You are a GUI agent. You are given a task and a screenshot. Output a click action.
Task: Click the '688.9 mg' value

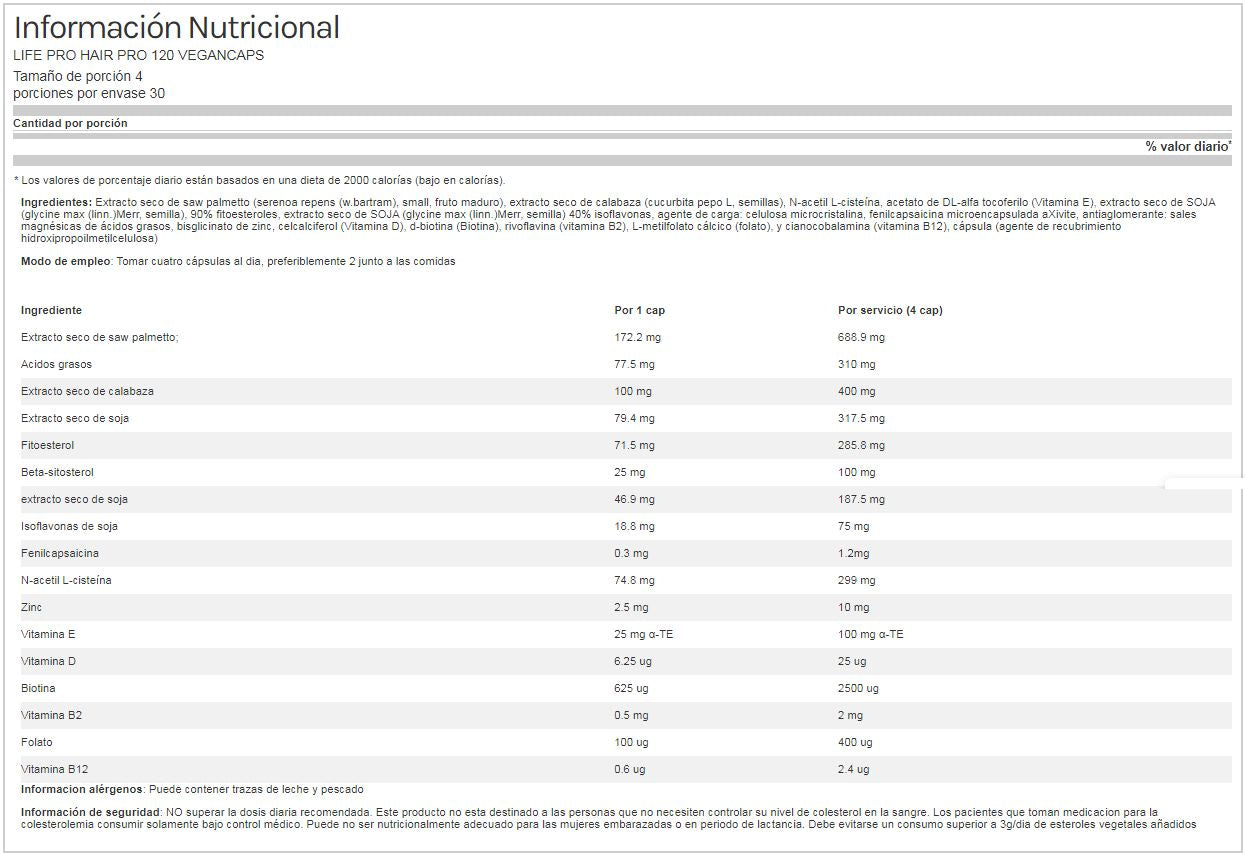tap(861, 337)
